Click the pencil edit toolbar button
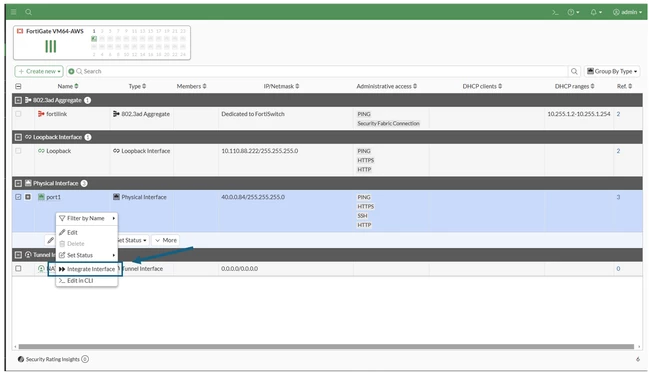The image size is (649, 372). point(50,240)
